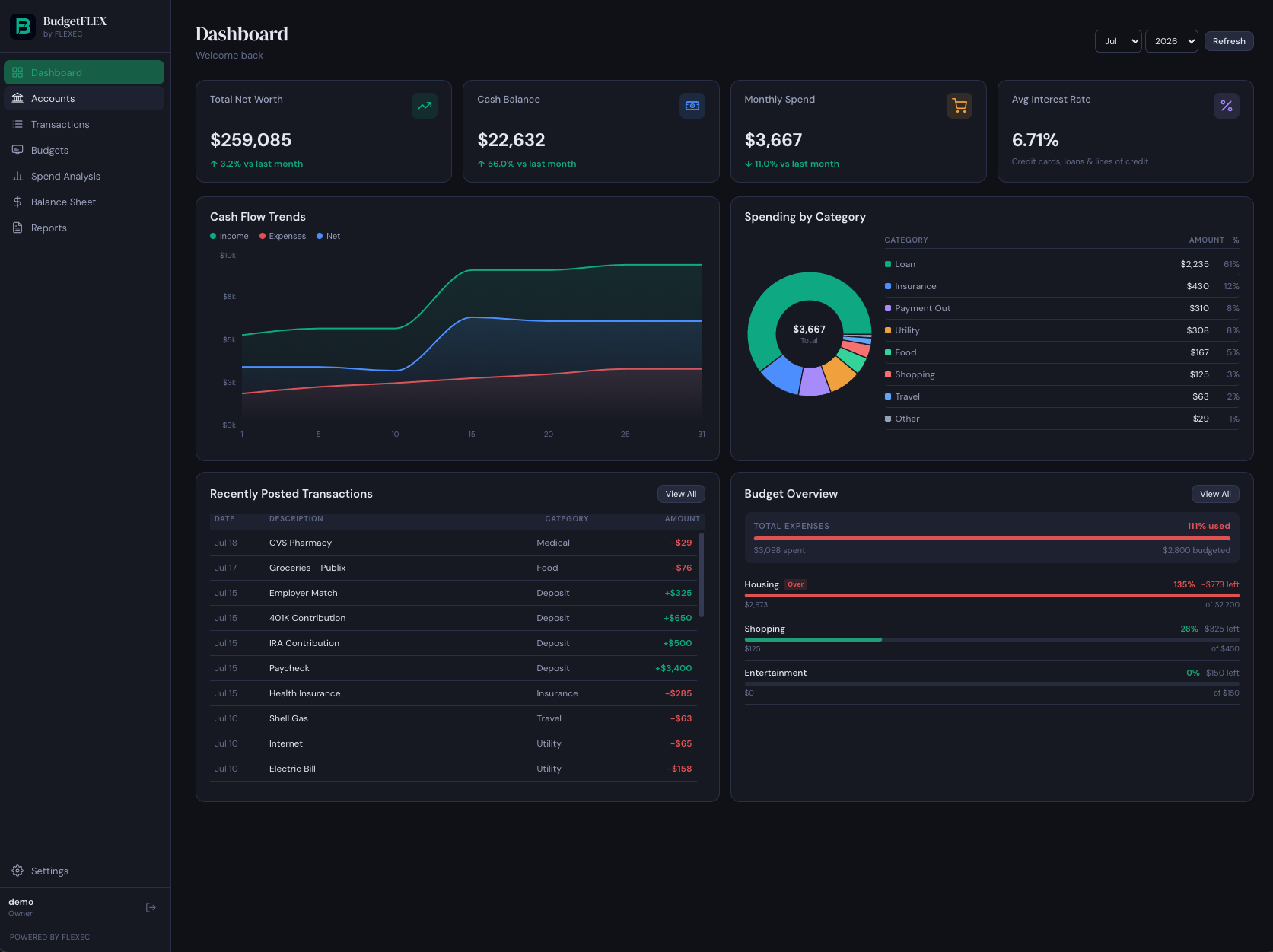Toggle the Expenses legend item
The width and height of the screenshot is (1273, 952).
[x=282, y=236]
